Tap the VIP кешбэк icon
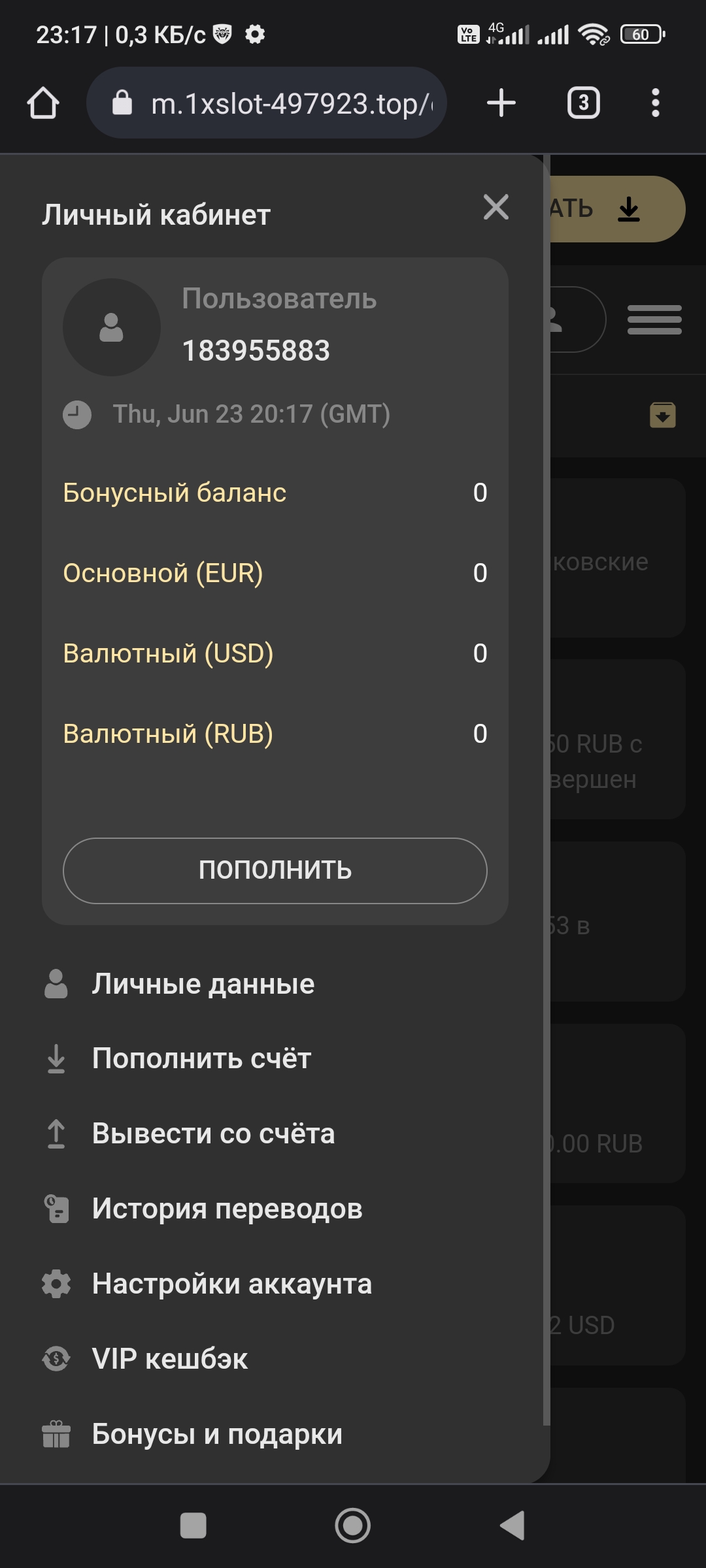 56,1359
